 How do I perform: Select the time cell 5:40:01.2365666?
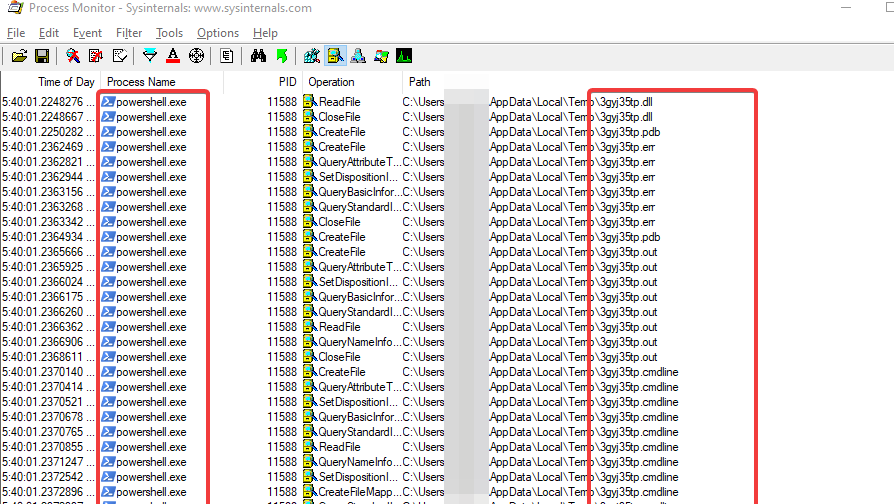48,252
